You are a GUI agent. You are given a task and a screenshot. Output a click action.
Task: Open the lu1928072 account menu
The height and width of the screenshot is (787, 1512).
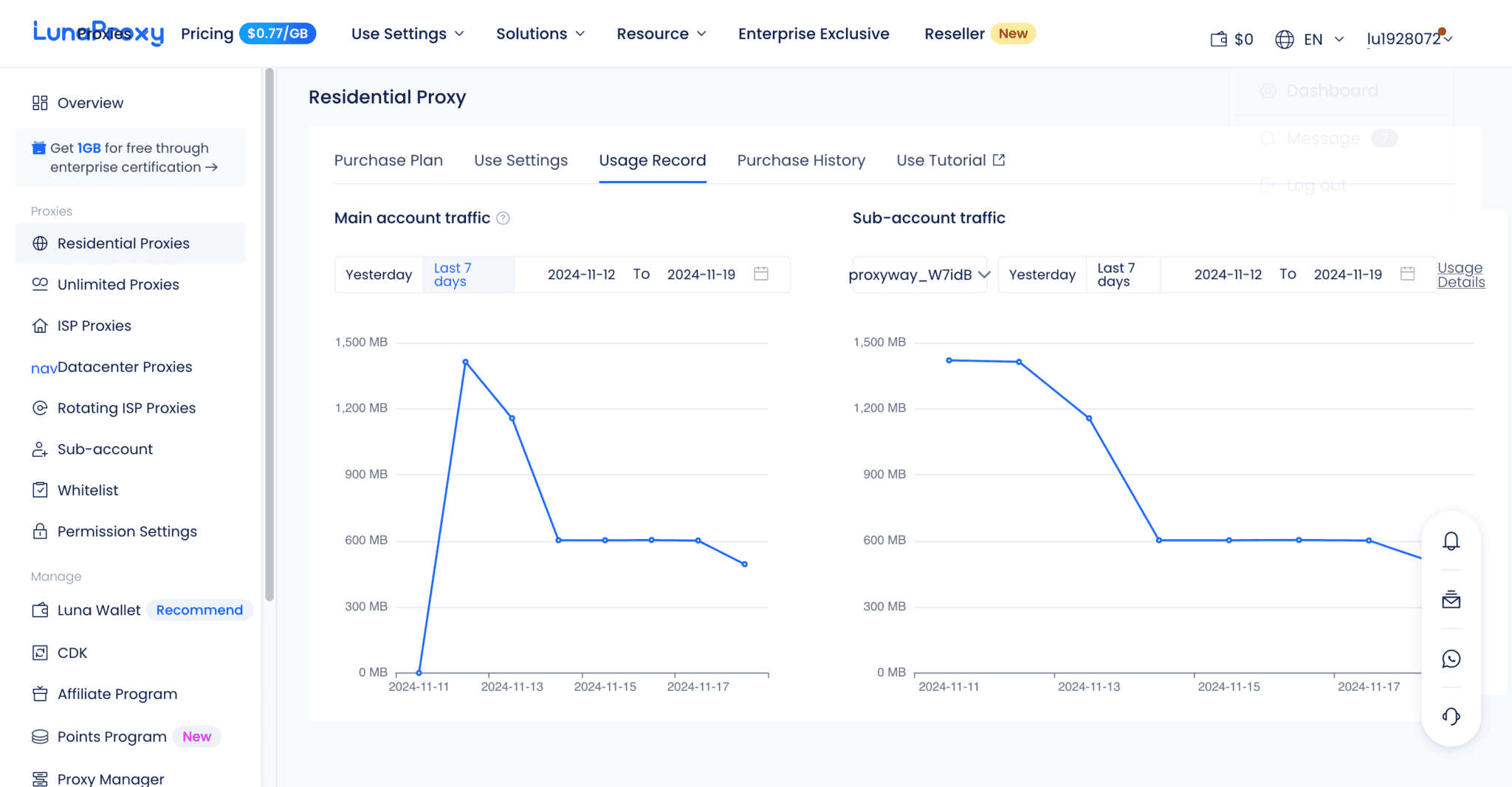1407,39
